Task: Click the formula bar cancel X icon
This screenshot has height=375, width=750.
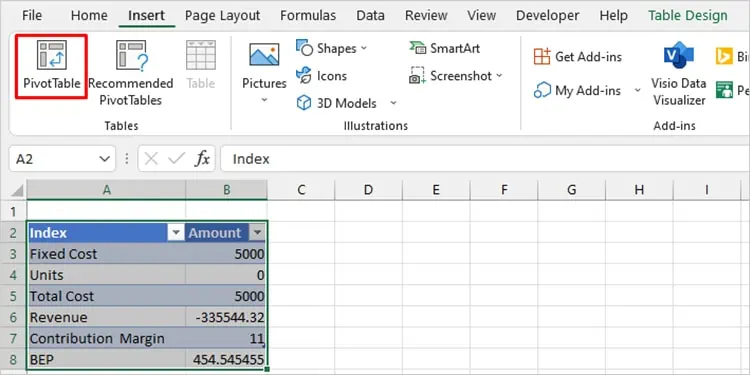Action: [151, 159]
